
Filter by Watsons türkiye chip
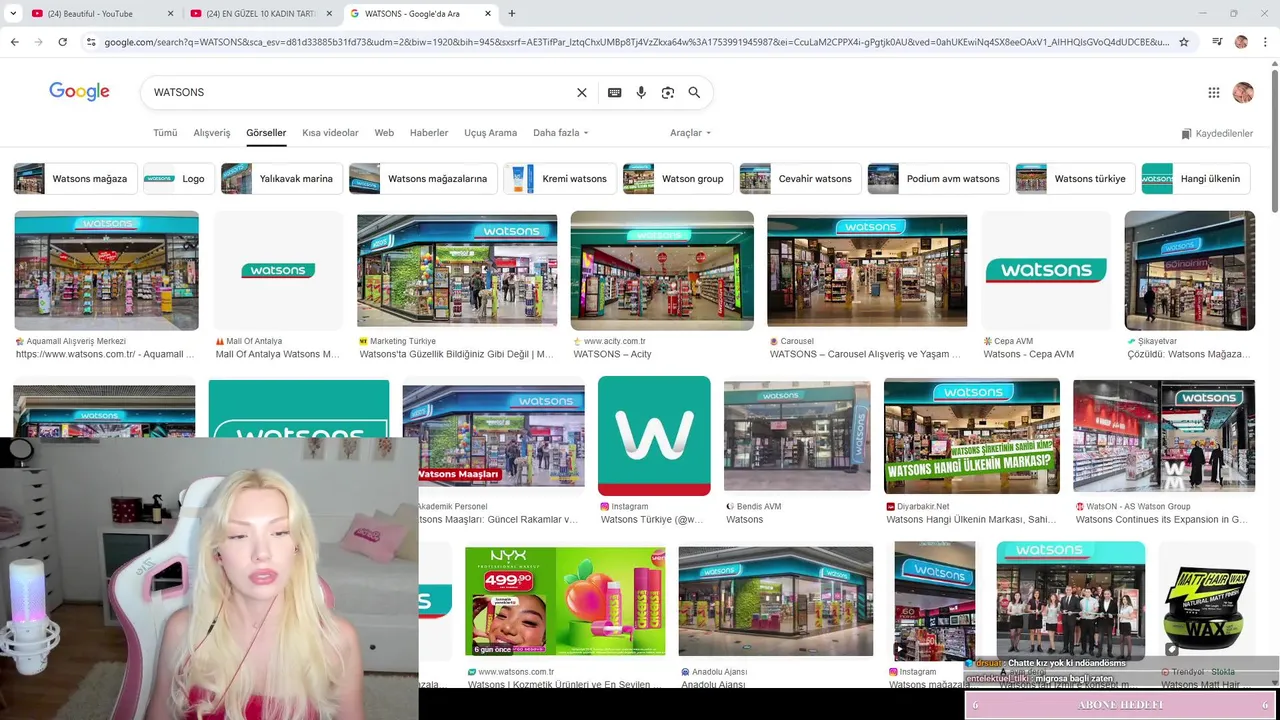coord(1075,179)
